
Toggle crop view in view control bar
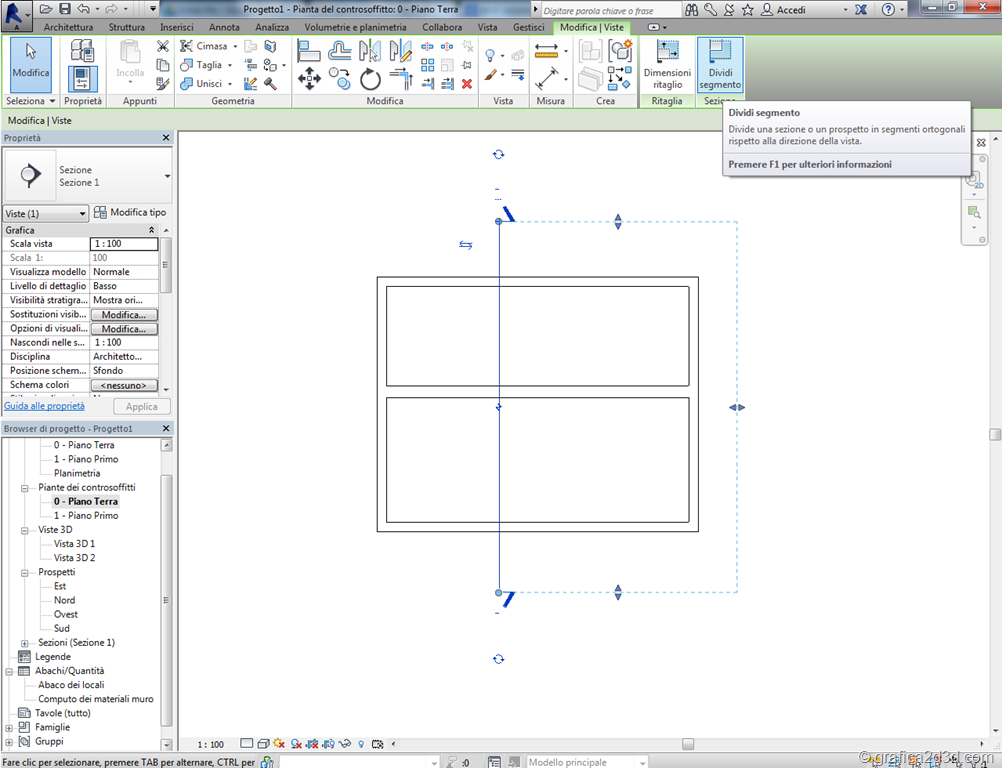click(313, 744)
